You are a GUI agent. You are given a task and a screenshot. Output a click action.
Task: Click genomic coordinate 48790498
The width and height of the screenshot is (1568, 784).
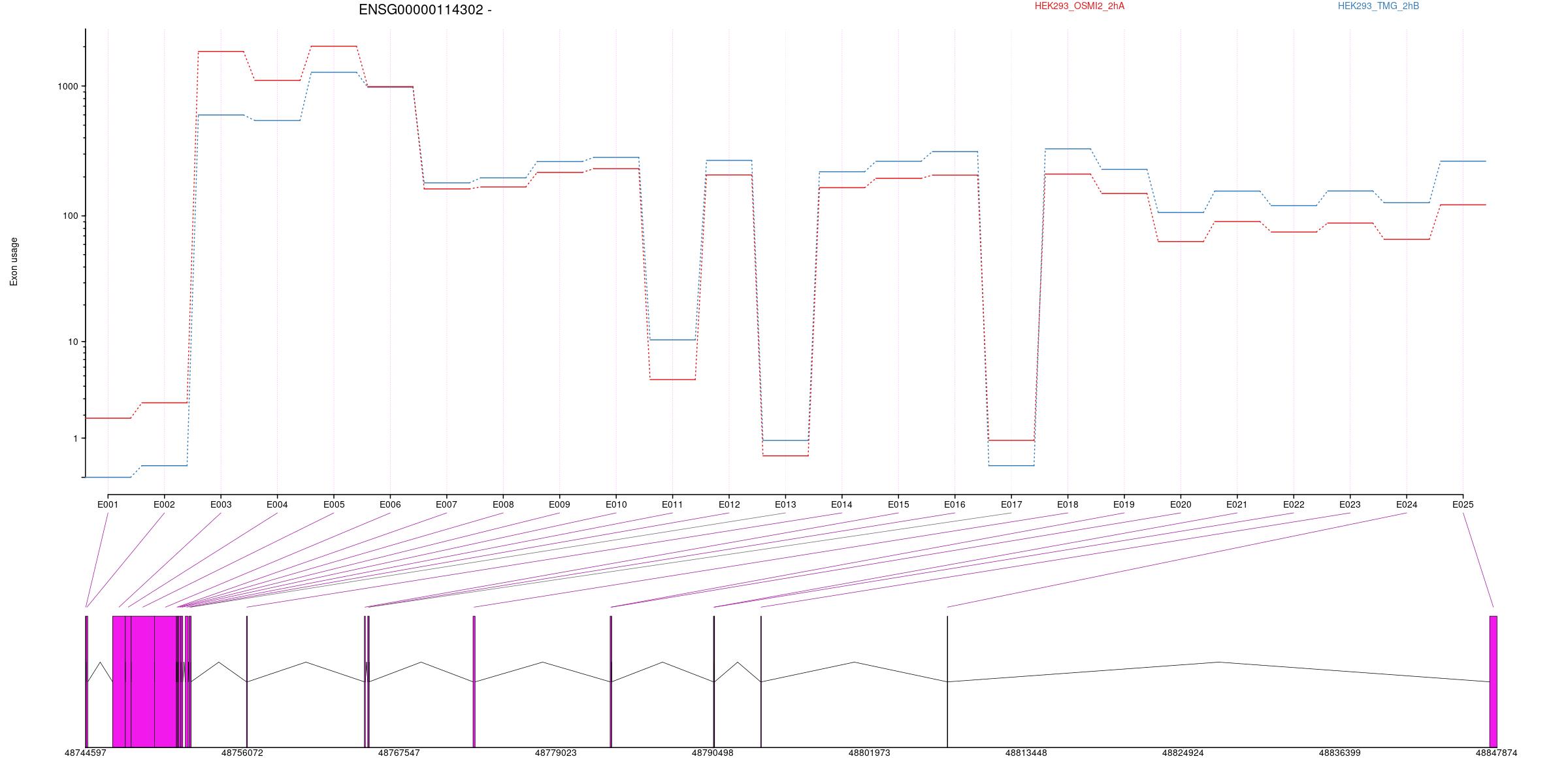(x=713, y=753)
